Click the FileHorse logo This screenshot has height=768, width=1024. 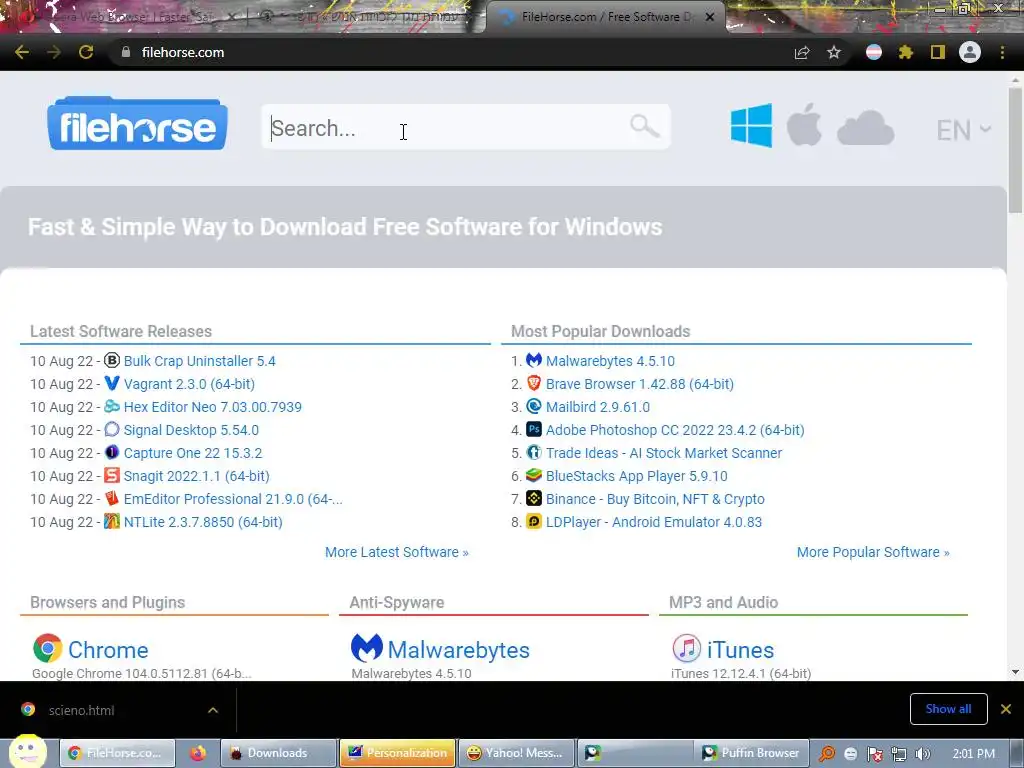[x=137, y=124]
